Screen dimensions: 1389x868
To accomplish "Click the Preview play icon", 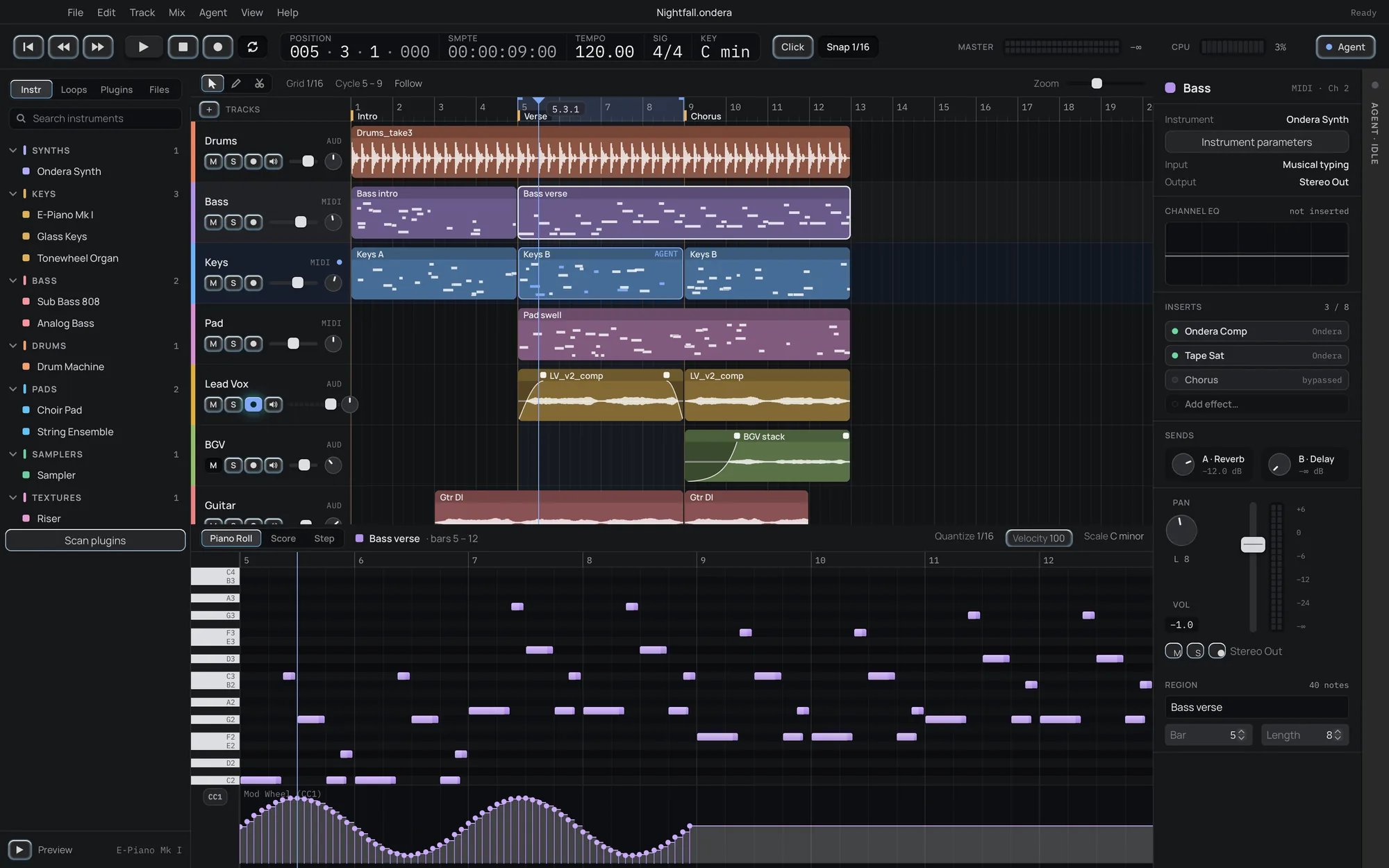I will click(19, 849).
